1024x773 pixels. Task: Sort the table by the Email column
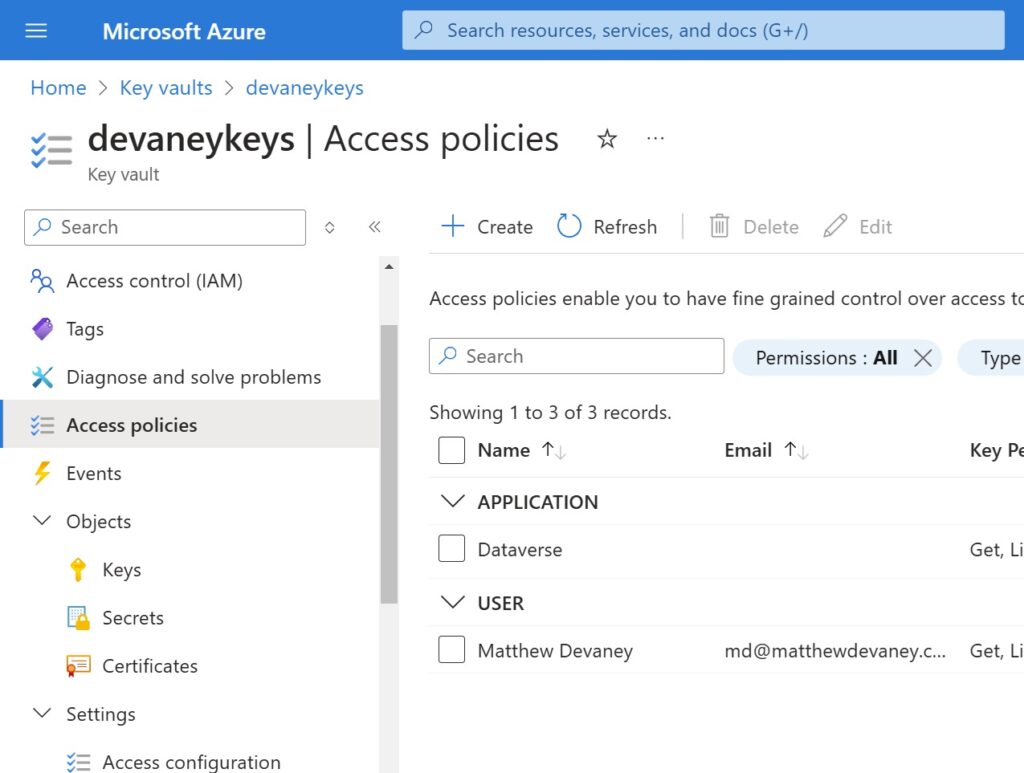point(796,450)
